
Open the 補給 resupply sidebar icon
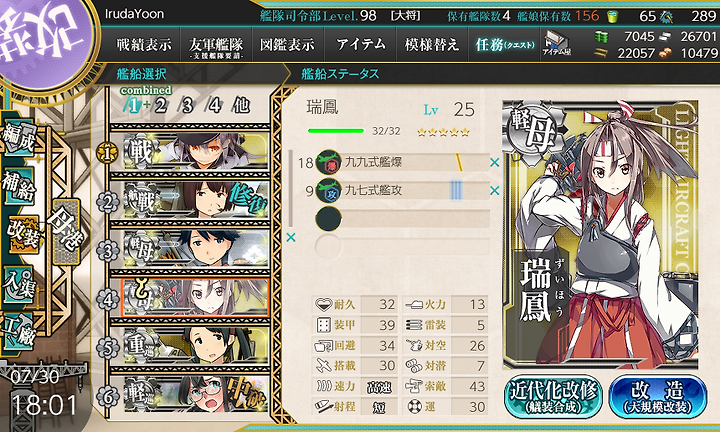19,185
